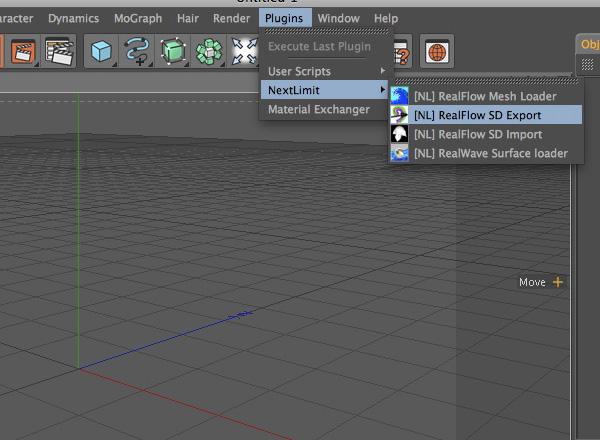
Task: Expand spline tools flyout corner arrow
Action: [x=150, y=64]
